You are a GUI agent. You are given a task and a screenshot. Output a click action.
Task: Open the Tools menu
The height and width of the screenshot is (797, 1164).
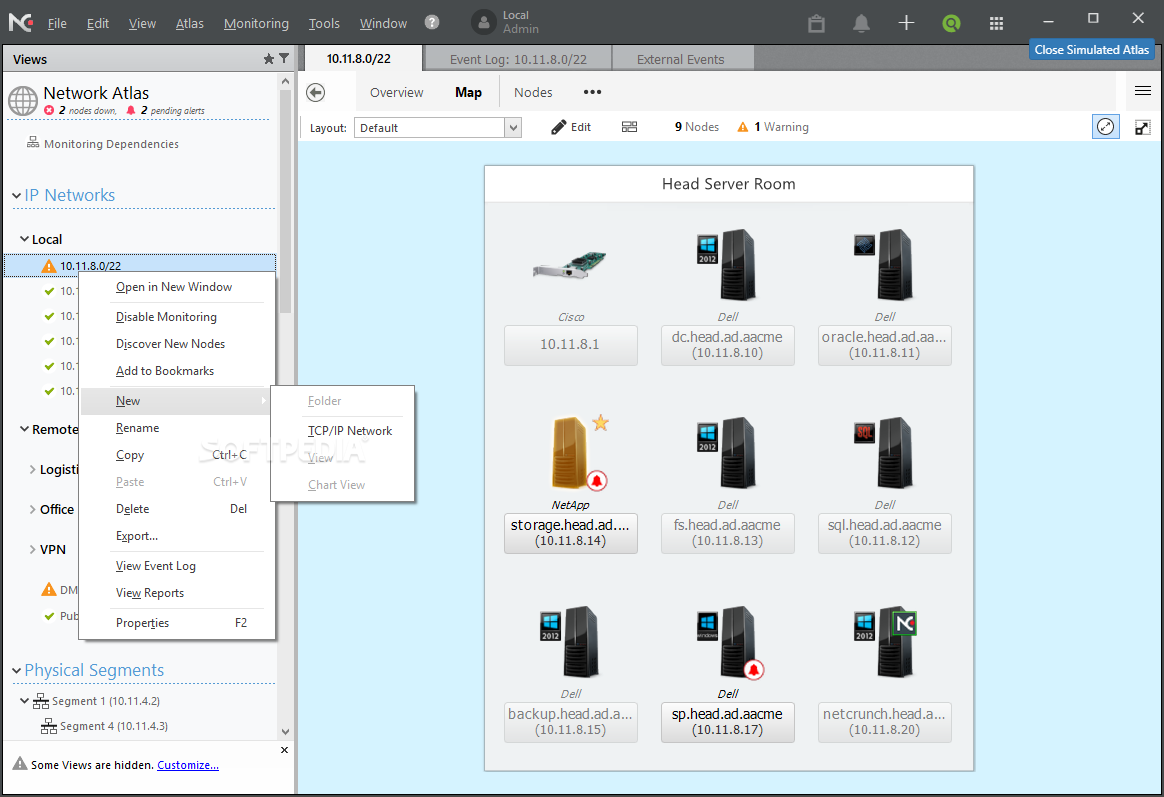point(324,23)
